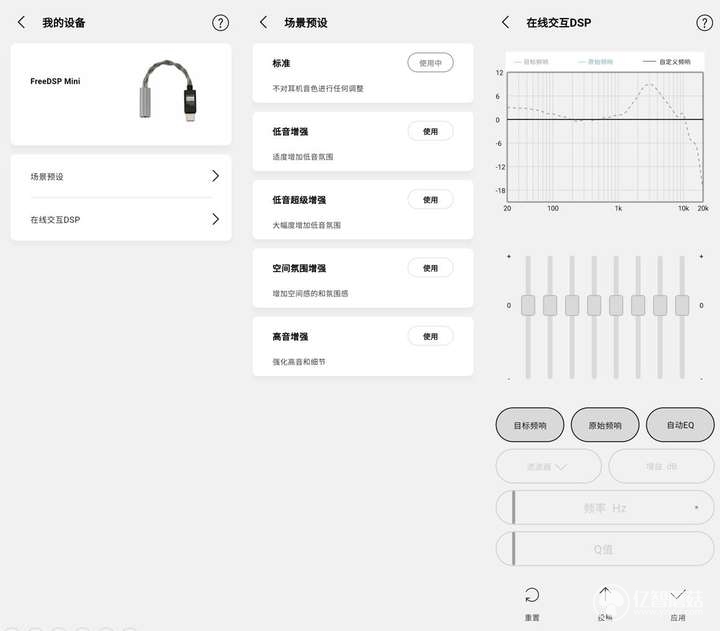Tap the FreeDSP Mini cable image

169,91
